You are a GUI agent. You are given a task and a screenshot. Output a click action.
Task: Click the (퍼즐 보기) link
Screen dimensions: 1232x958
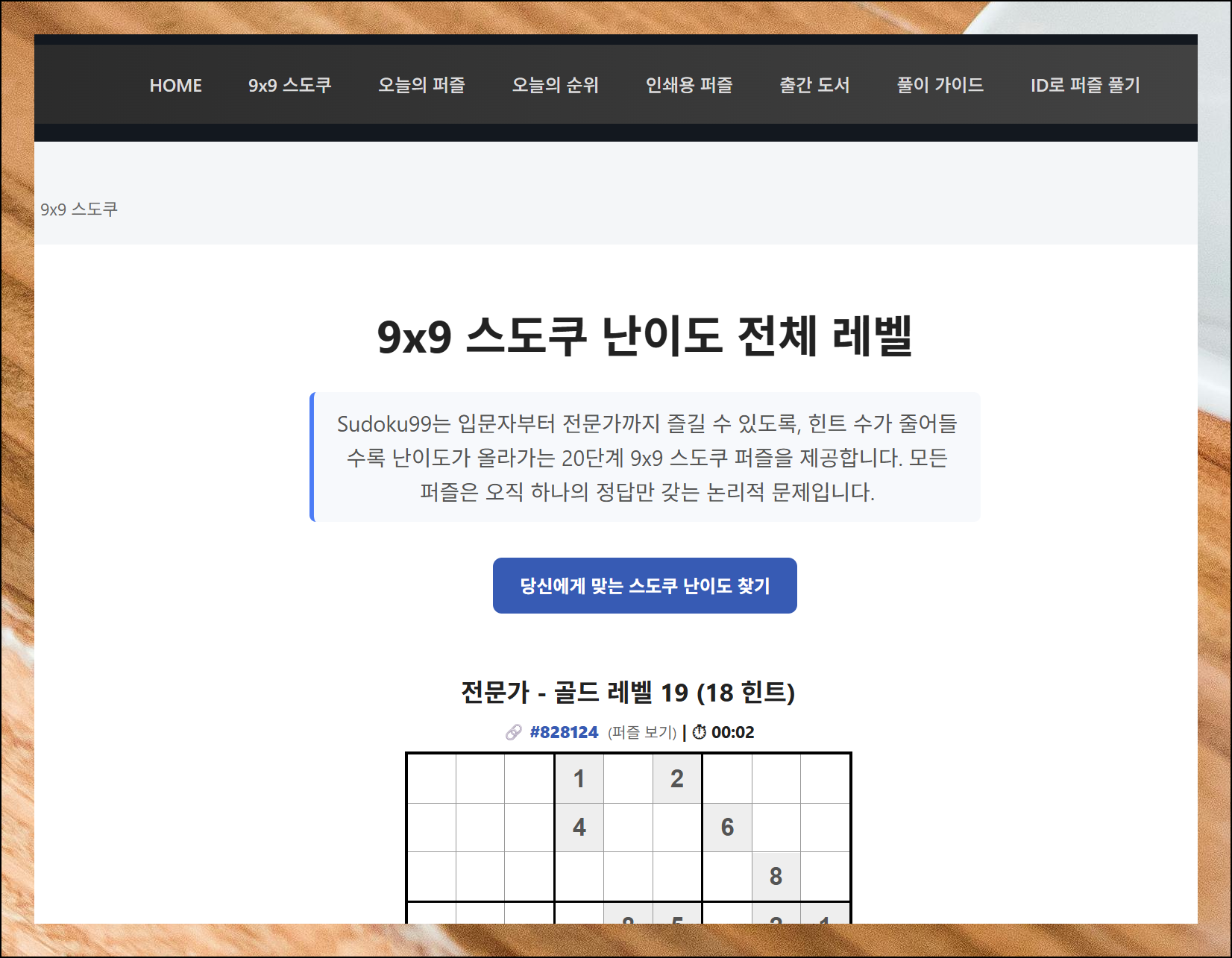[642, 732]
